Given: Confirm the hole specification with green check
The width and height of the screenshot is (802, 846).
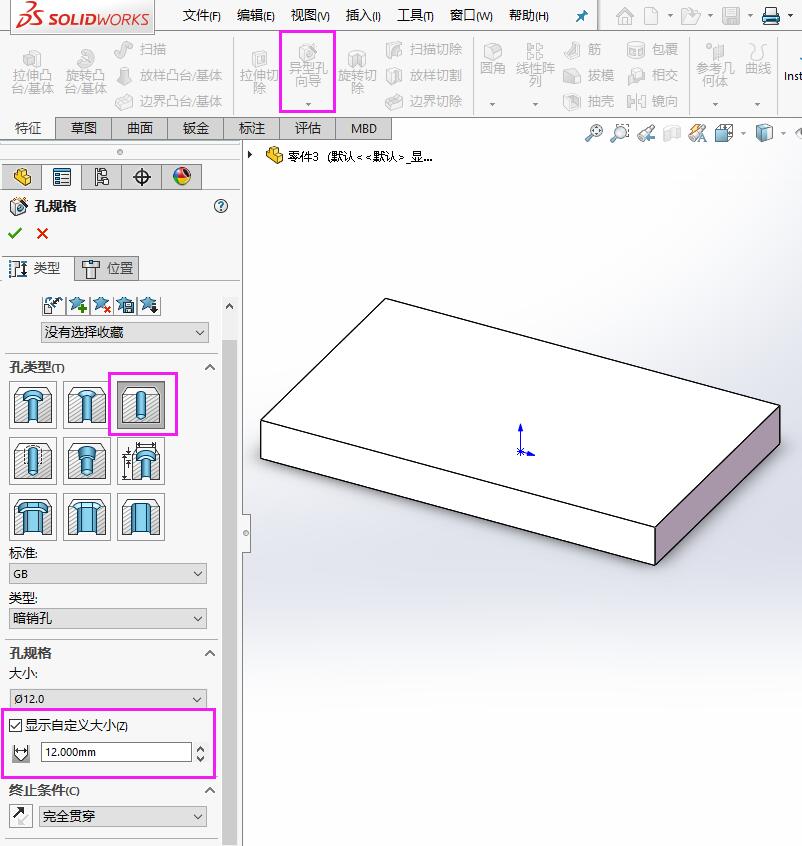Looking at the screenshot, I should [x=16, y=233].
